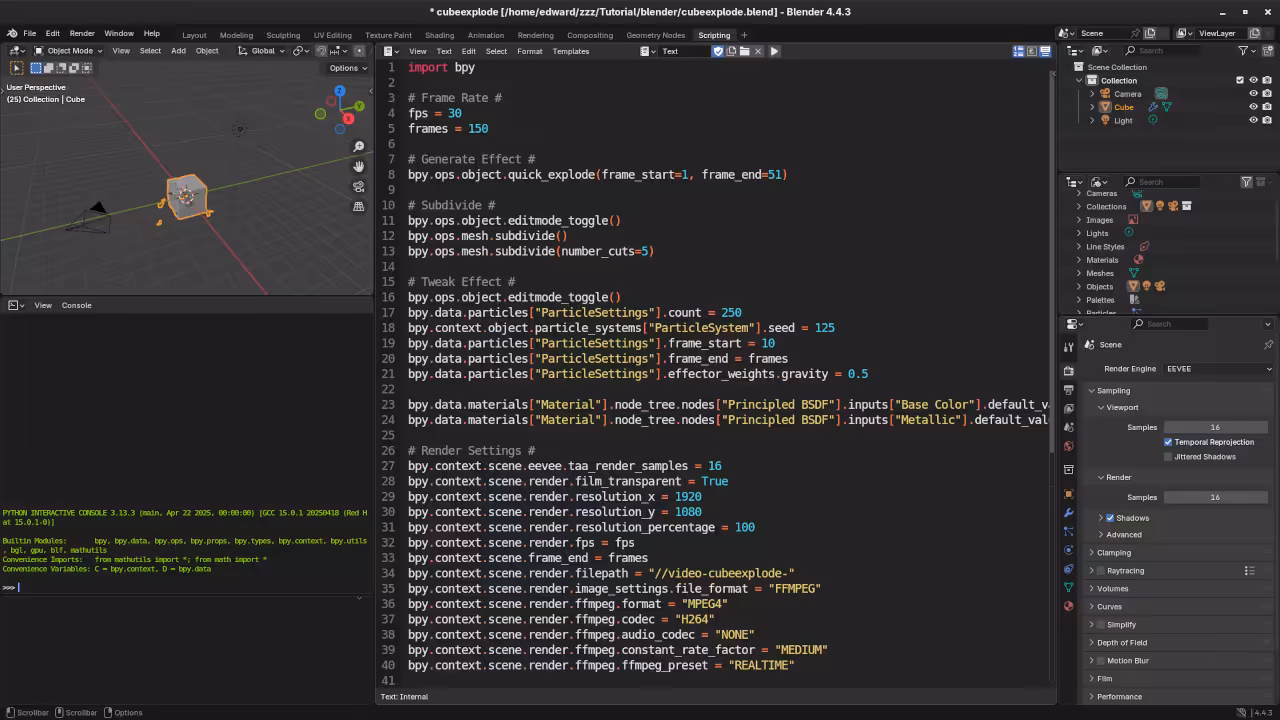Open the View Layer properties tab

click(x=1068, y=408)
